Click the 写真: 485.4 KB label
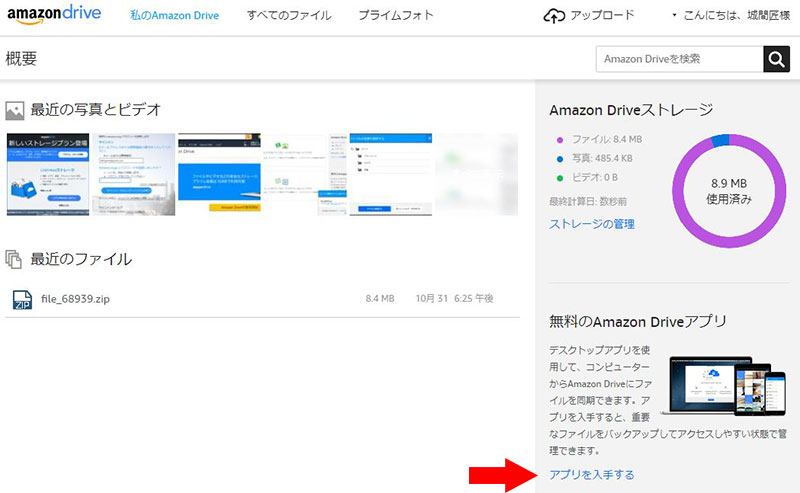The image size is (800, 493). coord(602,159)
